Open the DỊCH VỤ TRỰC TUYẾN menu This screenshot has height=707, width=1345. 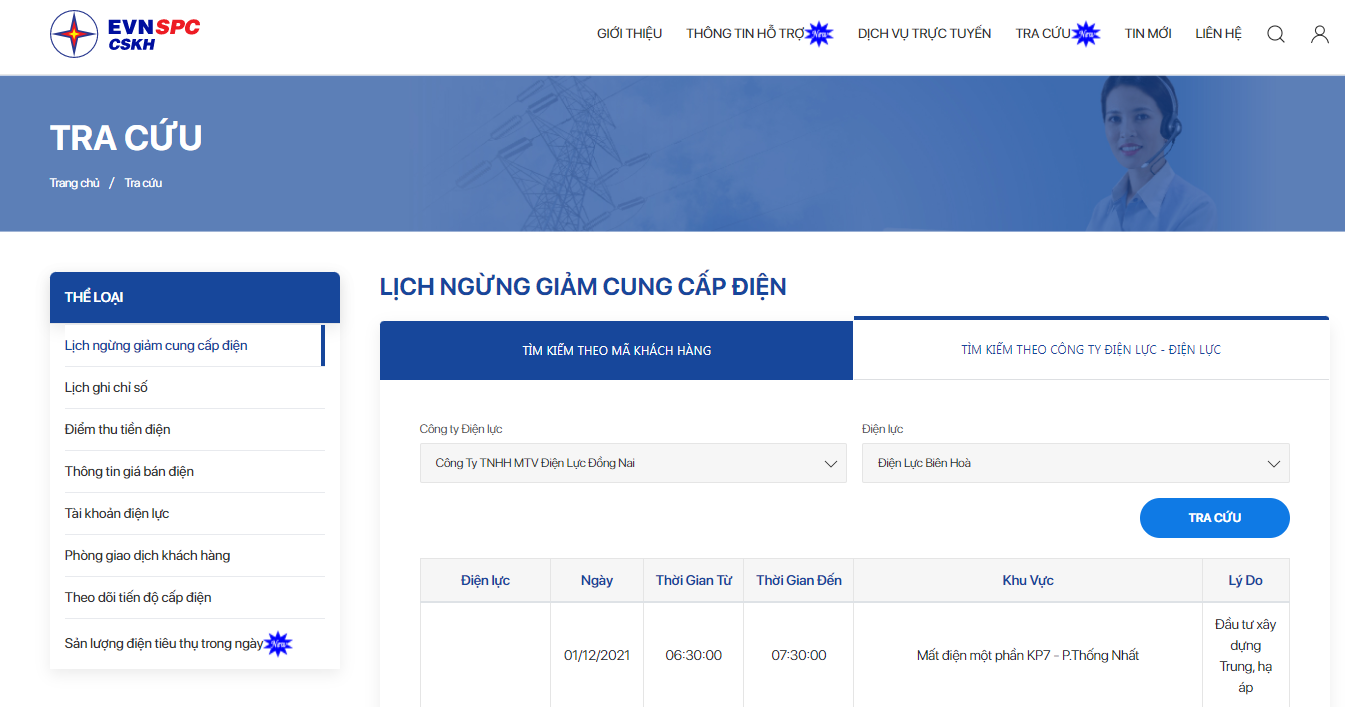pos(925,34)
